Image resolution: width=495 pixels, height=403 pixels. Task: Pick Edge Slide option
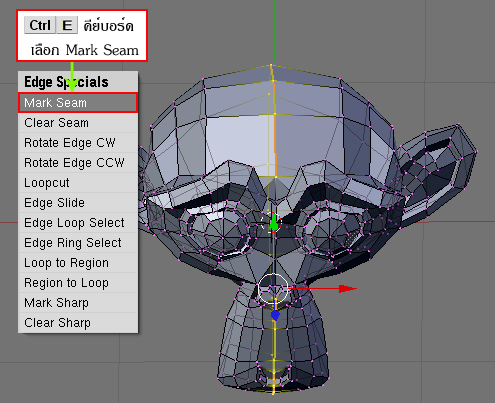[78, 203]
